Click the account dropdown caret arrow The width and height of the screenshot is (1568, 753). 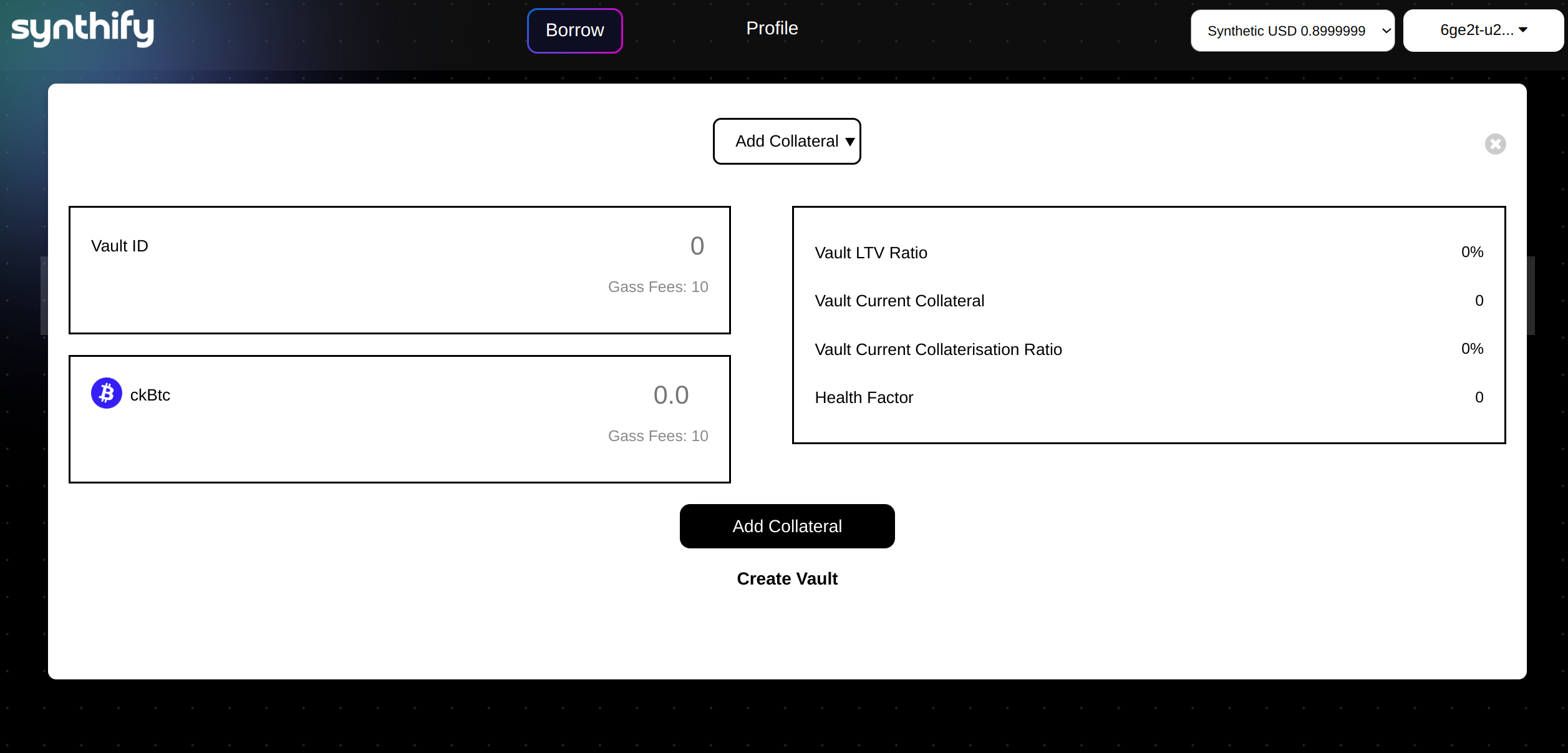click(x=1522, y=30)
